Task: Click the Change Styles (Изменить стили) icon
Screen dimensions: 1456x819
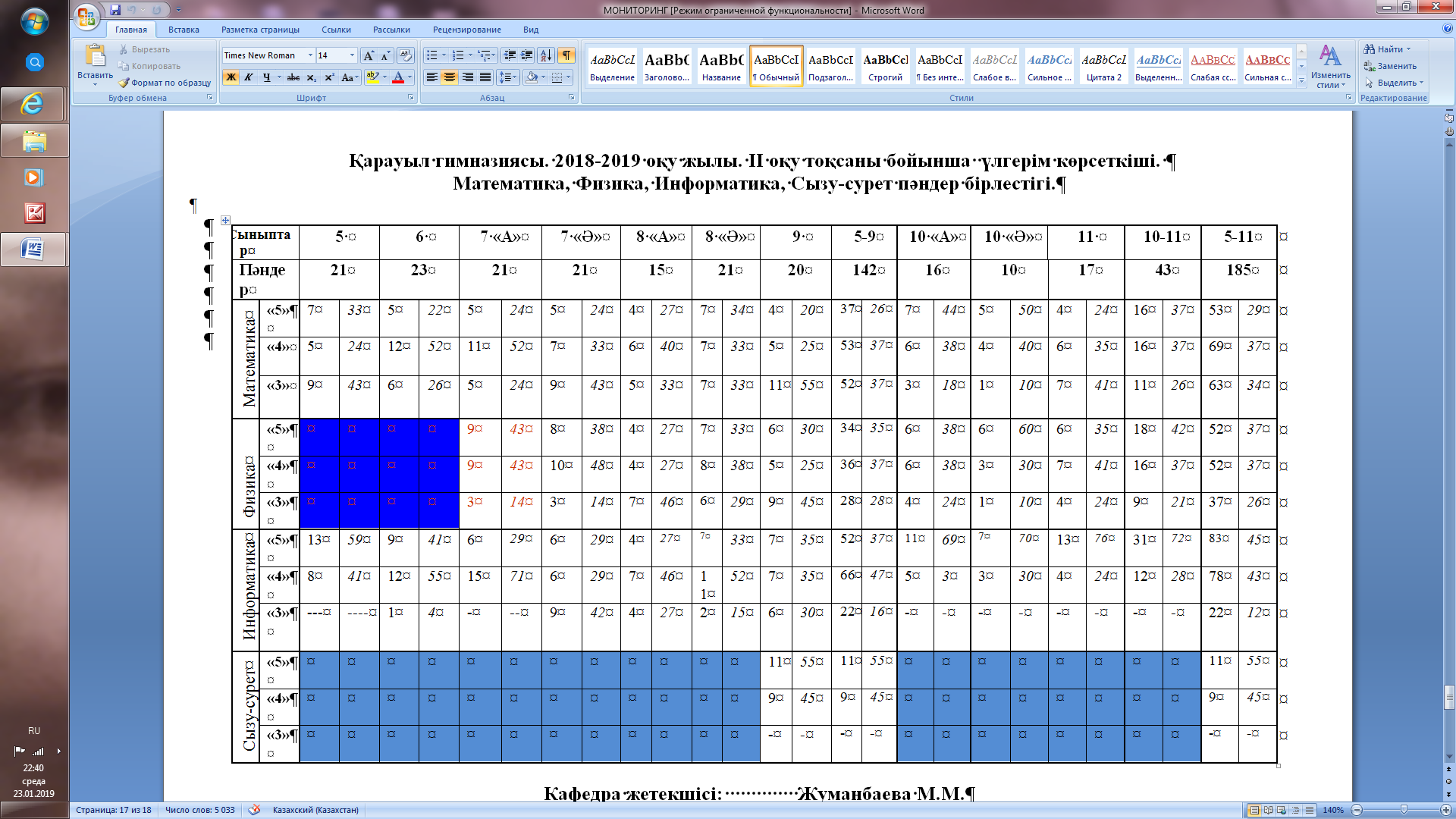Action: click(x=1330, y=55)
